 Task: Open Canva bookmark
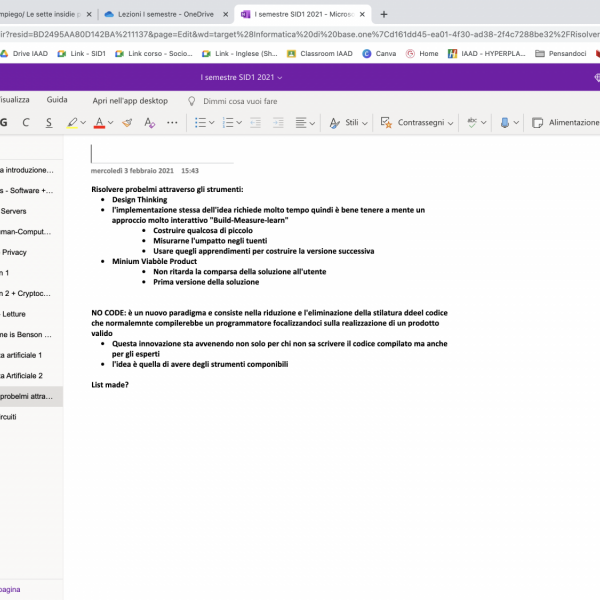tap(380, 54)
